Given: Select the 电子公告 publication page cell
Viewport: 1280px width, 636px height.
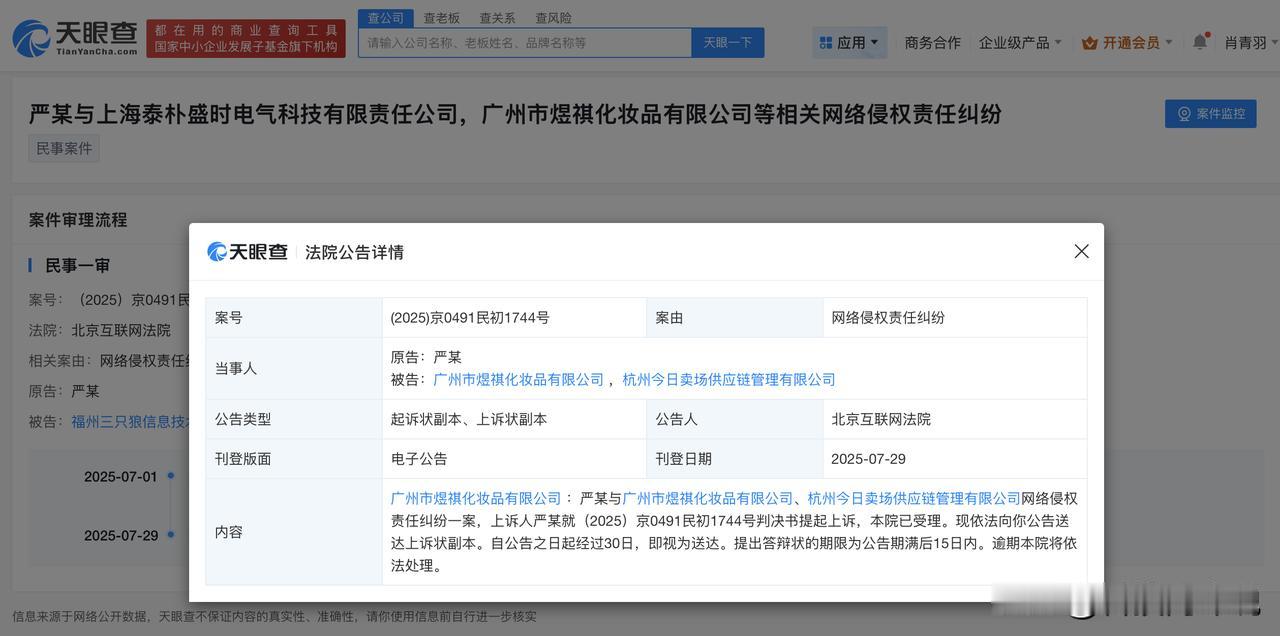Looking at the screenshot, I should pos(514,459).
